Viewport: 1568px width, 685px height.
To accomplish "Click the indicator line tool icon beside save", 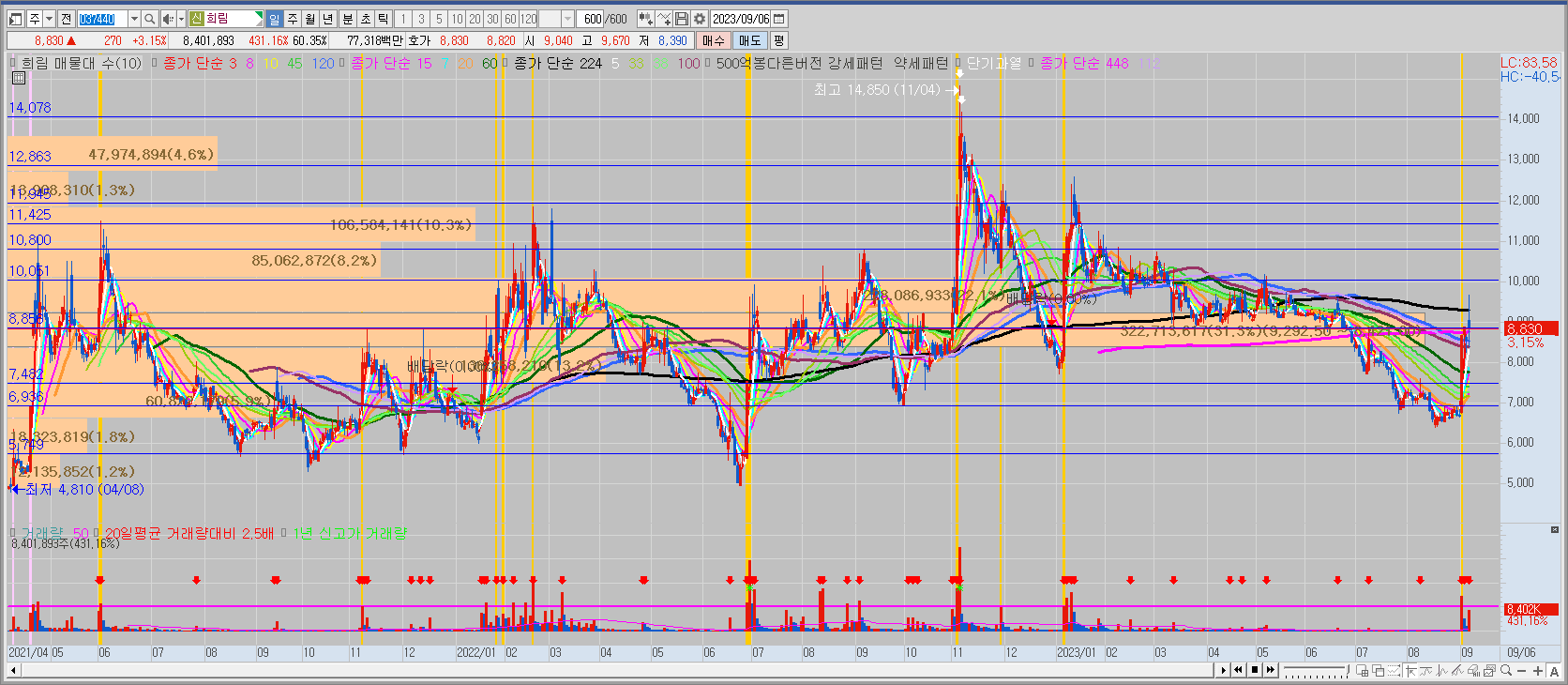I will 664,19.
